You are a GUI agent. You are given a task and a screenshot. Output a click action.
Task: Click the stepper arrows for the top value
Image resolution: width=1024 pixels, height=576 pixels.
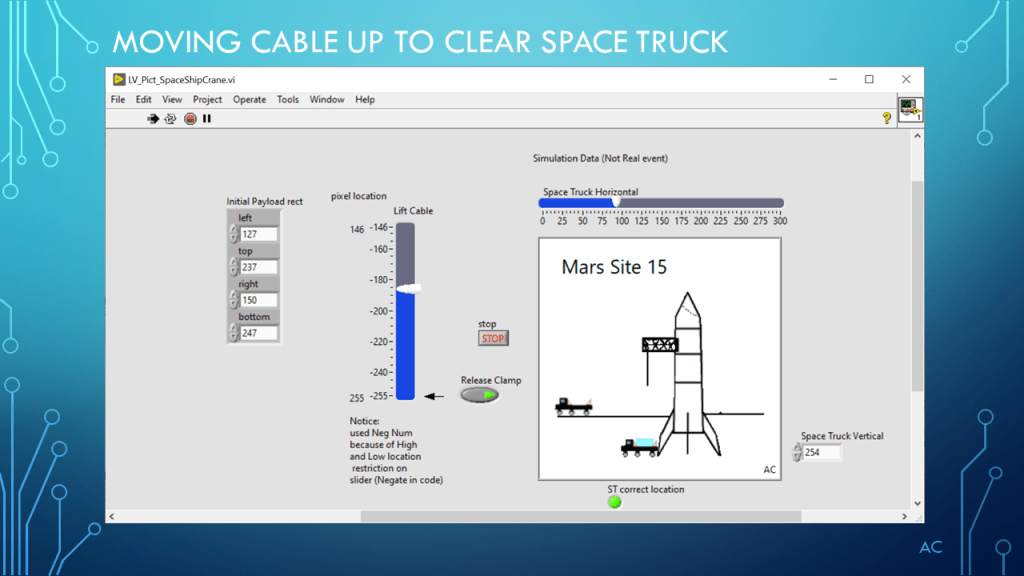point(234,267)
